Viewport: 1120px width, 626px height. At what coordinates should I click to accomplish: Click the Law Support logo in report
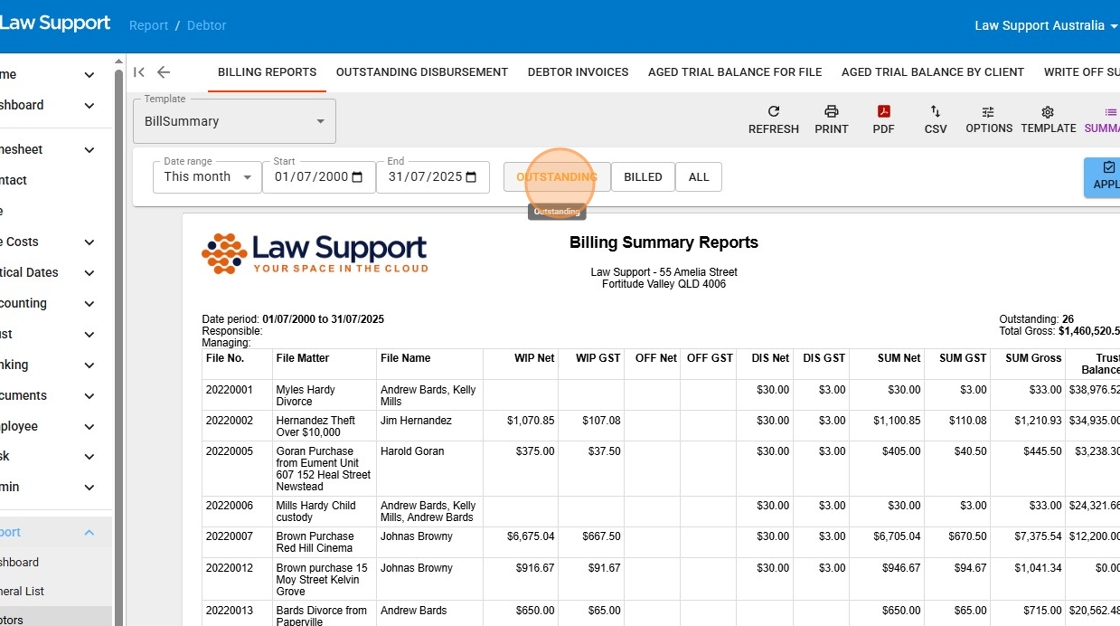[x=315, y=254]
